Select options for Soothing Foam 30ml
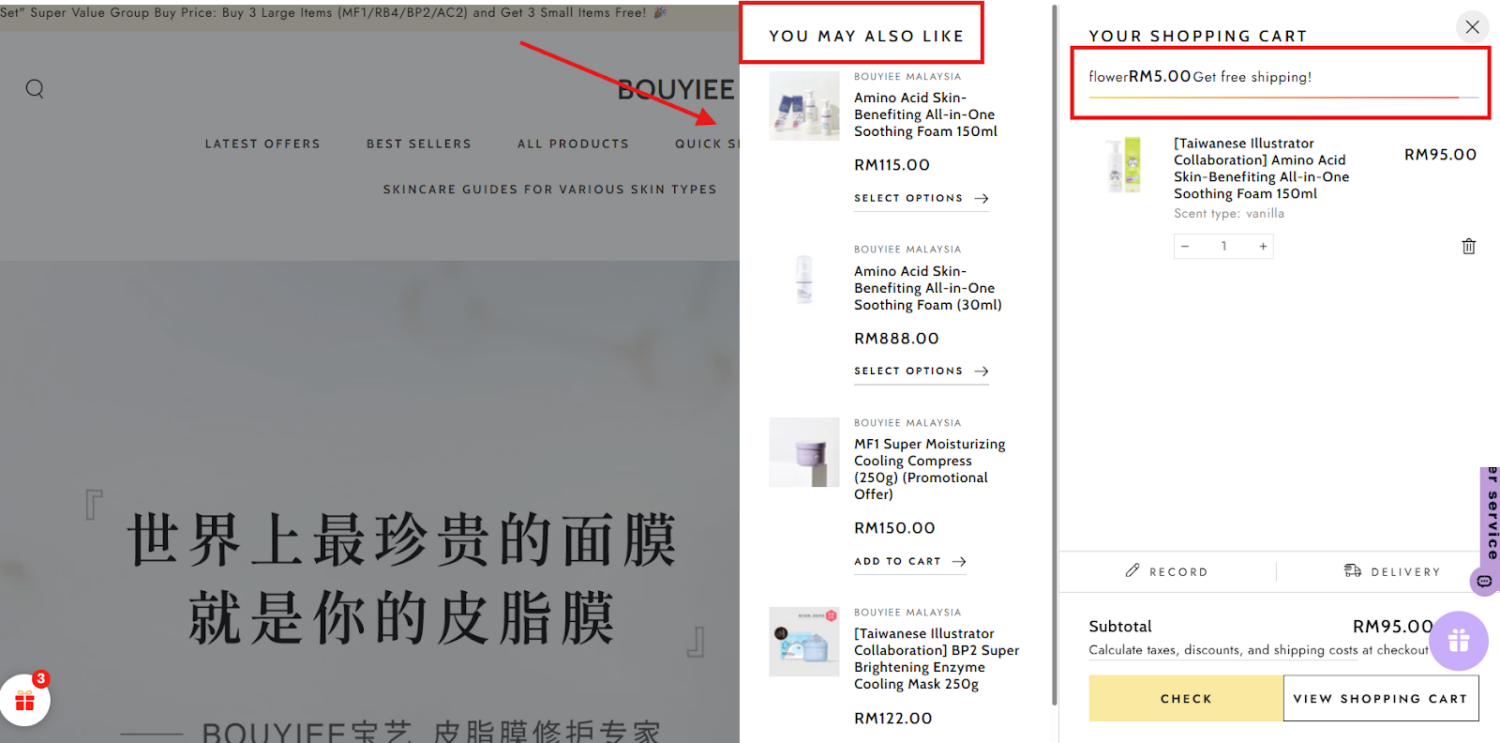 point(920,371)
